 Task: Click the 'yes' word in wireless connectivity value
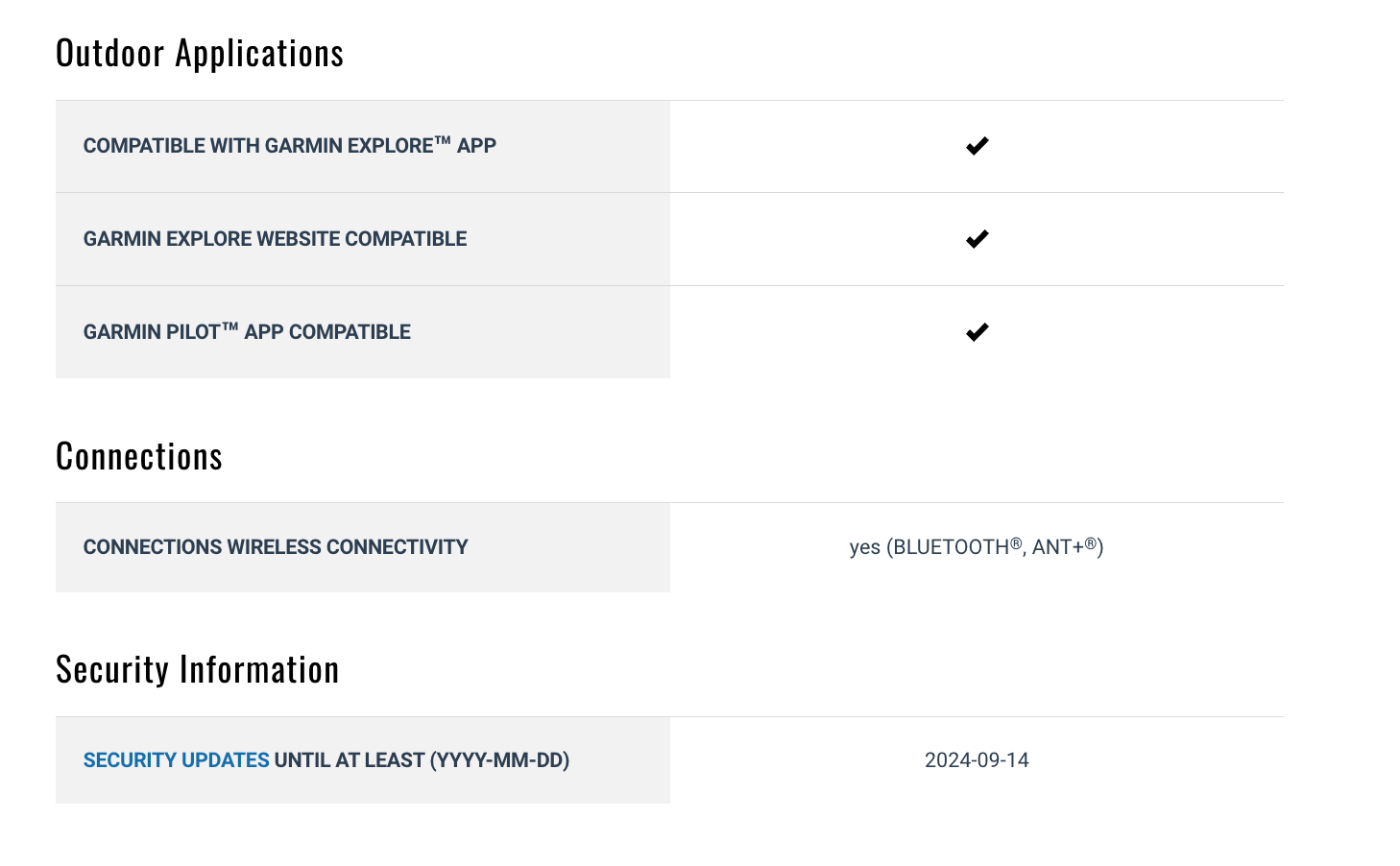[x=864, y=547]
